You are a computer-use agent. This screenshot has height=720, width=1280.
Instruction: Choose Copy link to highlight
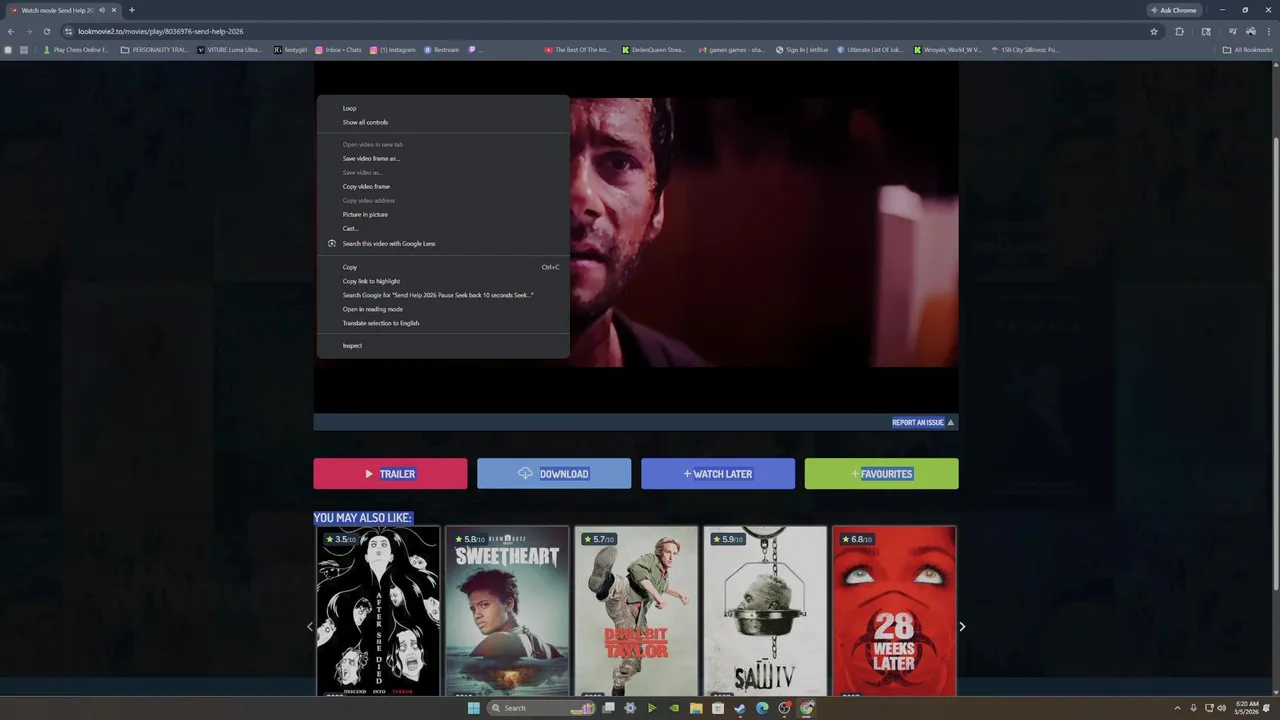pyautogui.click(x=443, y=281)
